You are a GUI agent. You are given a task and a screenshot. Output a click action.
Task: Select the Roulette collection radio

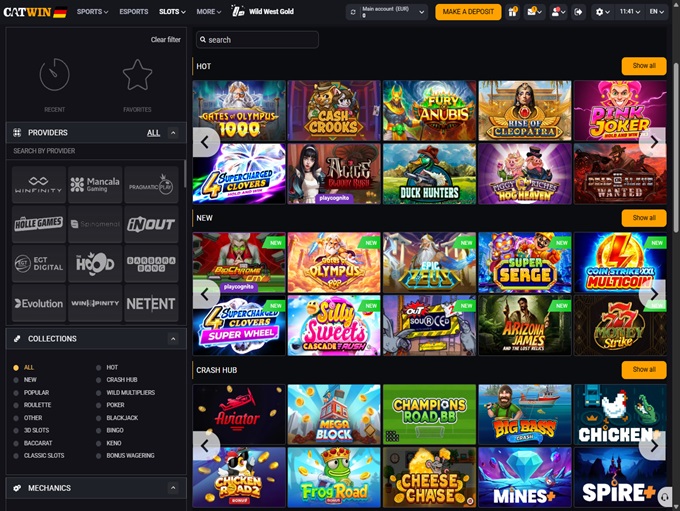pyautogui.click(x=16, y=405)
